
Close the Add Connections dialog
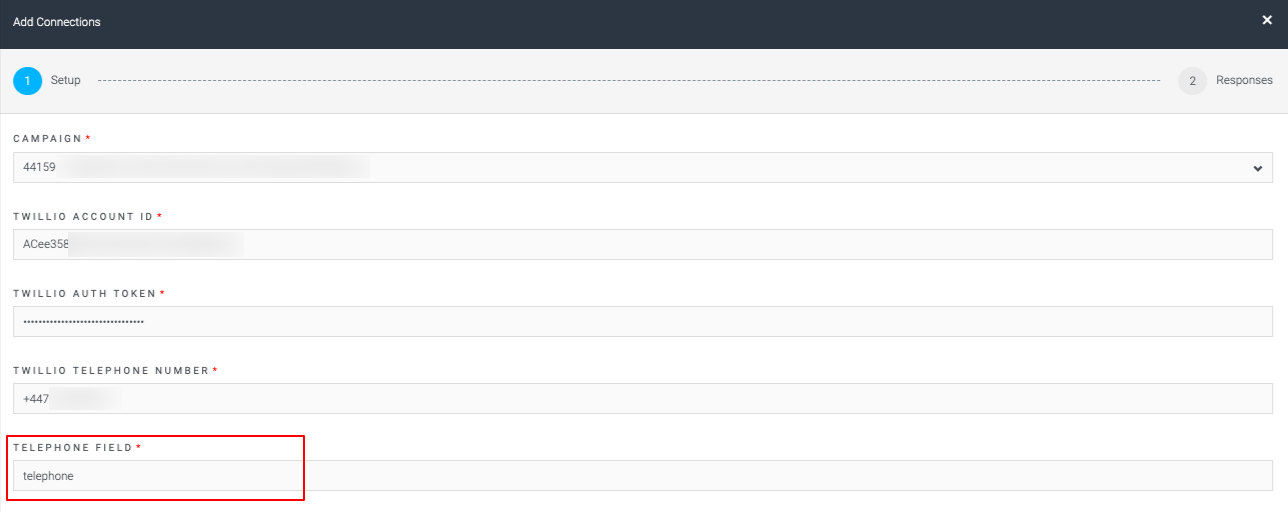[x=1267, y=21]
